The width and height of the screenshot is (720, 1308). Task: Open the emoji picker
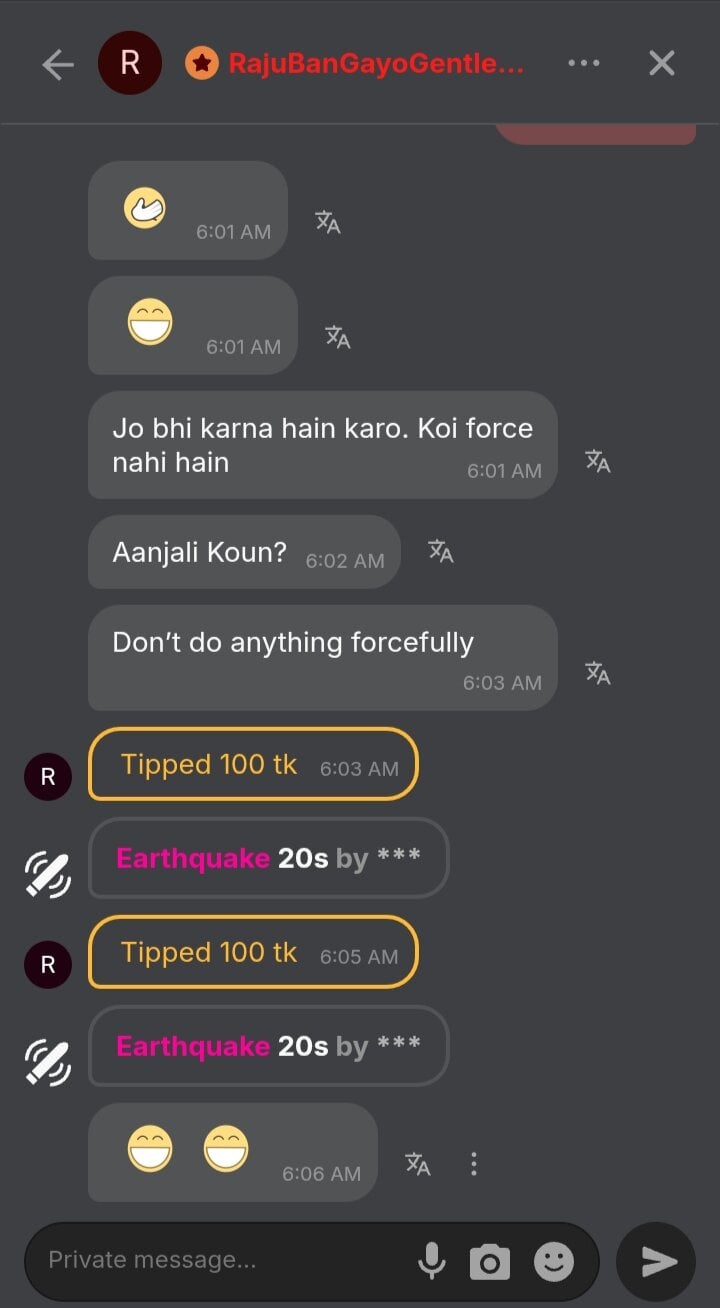554,1262
